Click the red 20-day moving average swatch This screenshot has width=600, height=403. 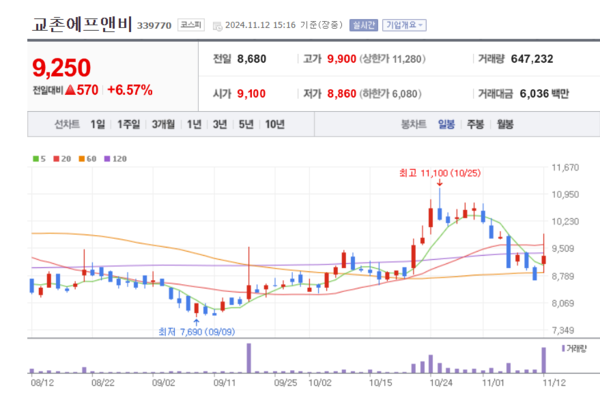[56, 158]
